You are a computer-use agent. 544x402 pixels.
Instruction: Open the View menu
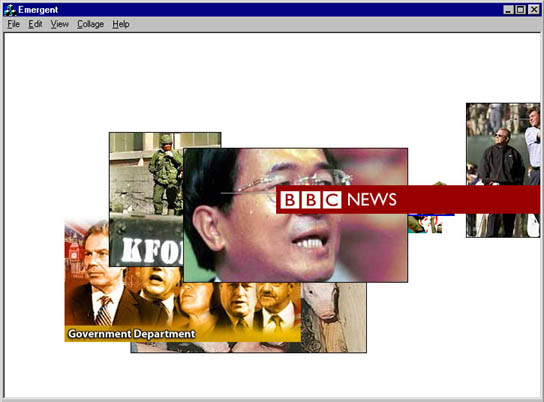pyautogui.click(x=60, y=24)
